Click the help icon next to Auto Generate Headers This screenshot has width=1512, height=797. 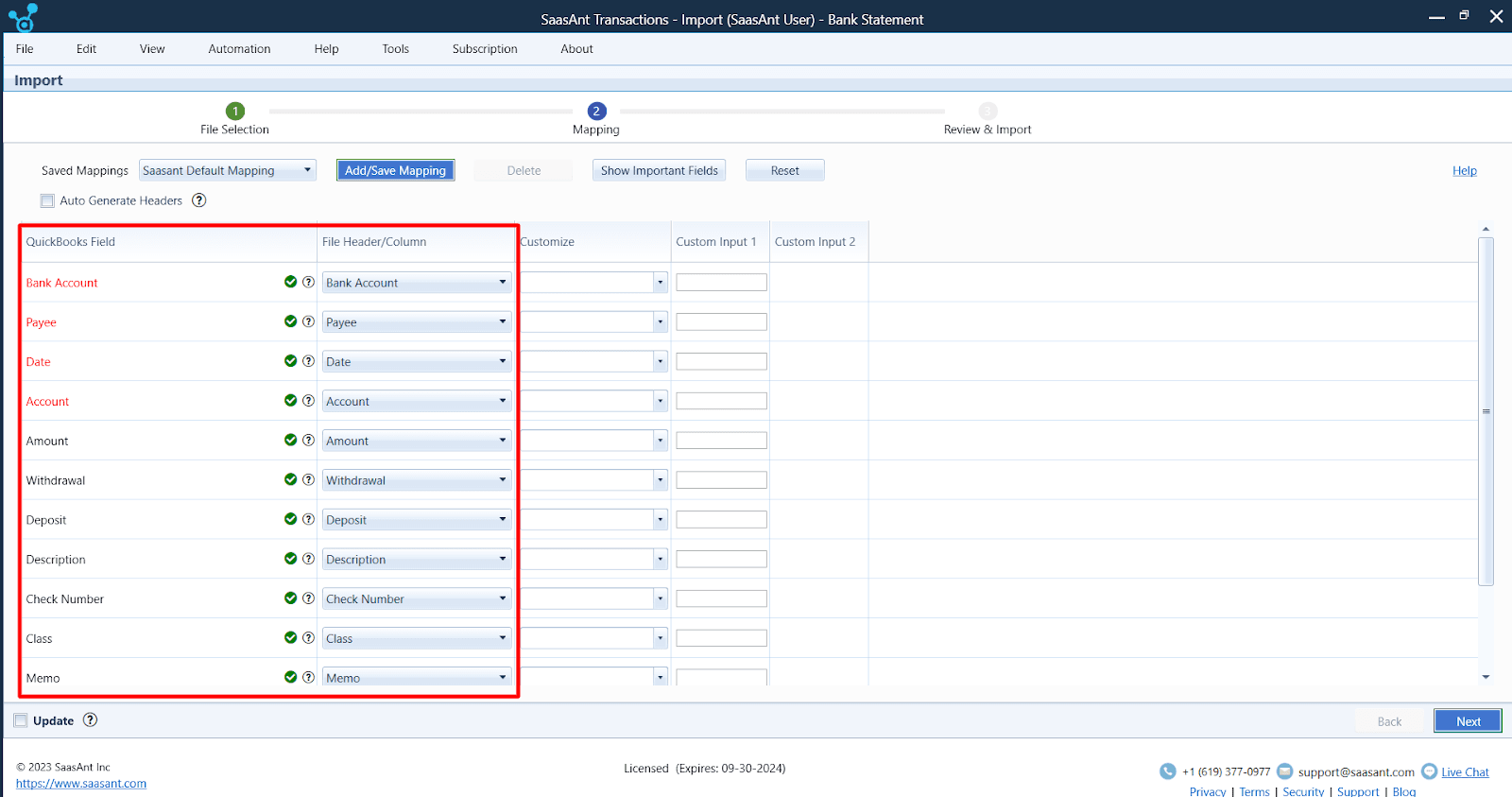pos(199,200)
